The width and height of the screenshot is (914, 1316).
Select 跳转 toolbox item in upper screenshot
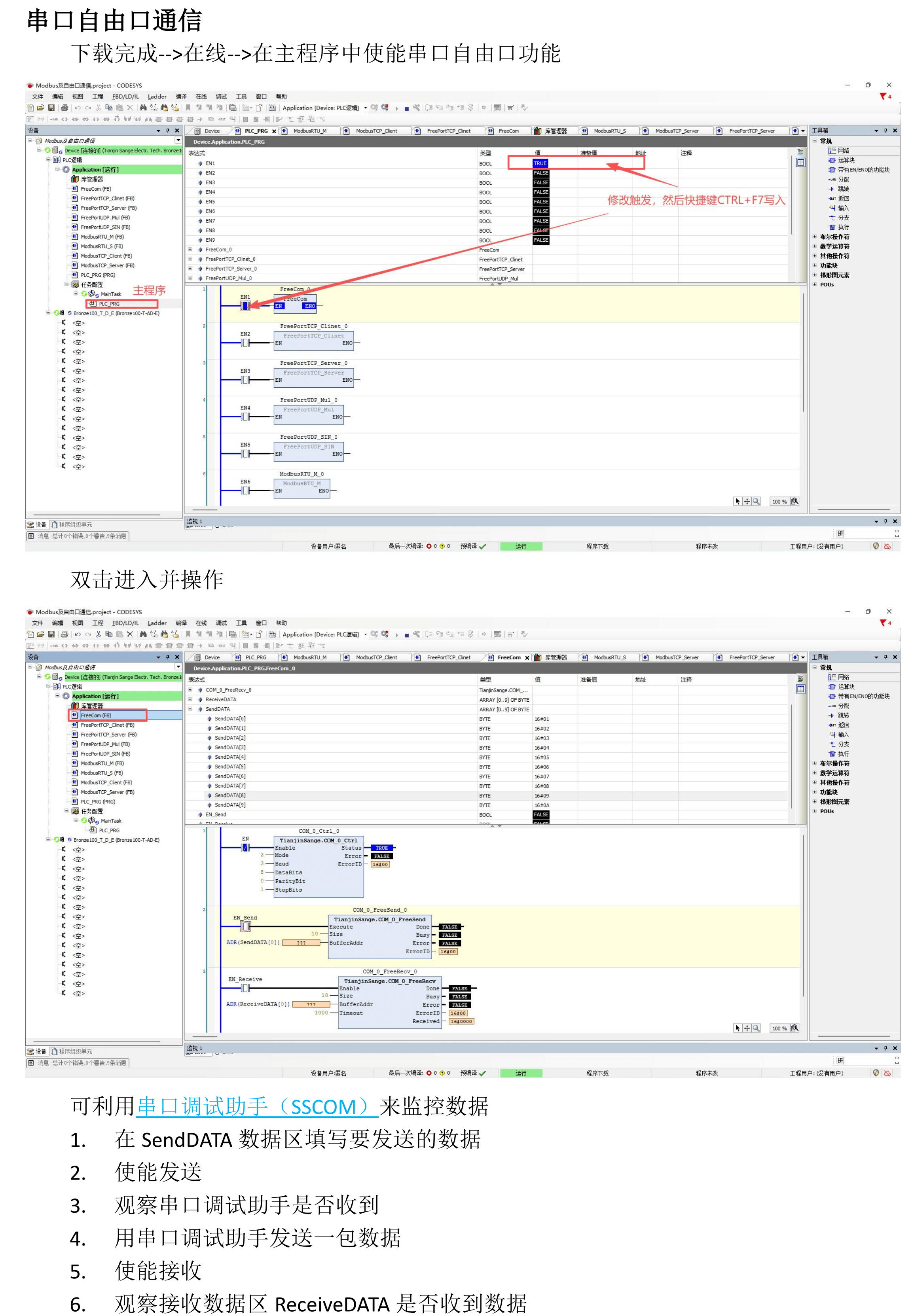click(x=839, y=189)
